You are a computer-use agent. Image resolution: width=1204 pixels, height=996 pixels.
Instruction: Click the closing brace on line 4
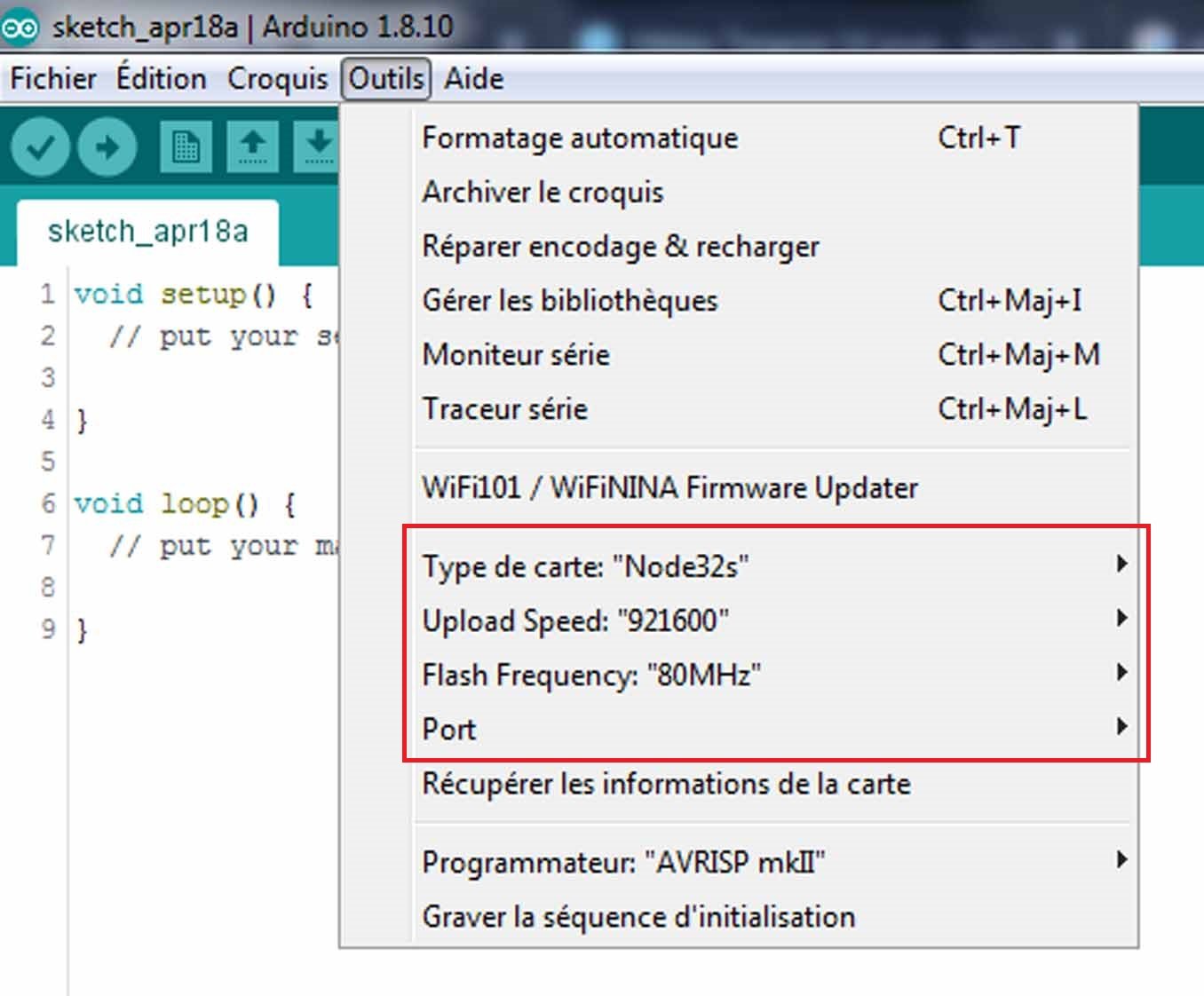click(83, 420)
